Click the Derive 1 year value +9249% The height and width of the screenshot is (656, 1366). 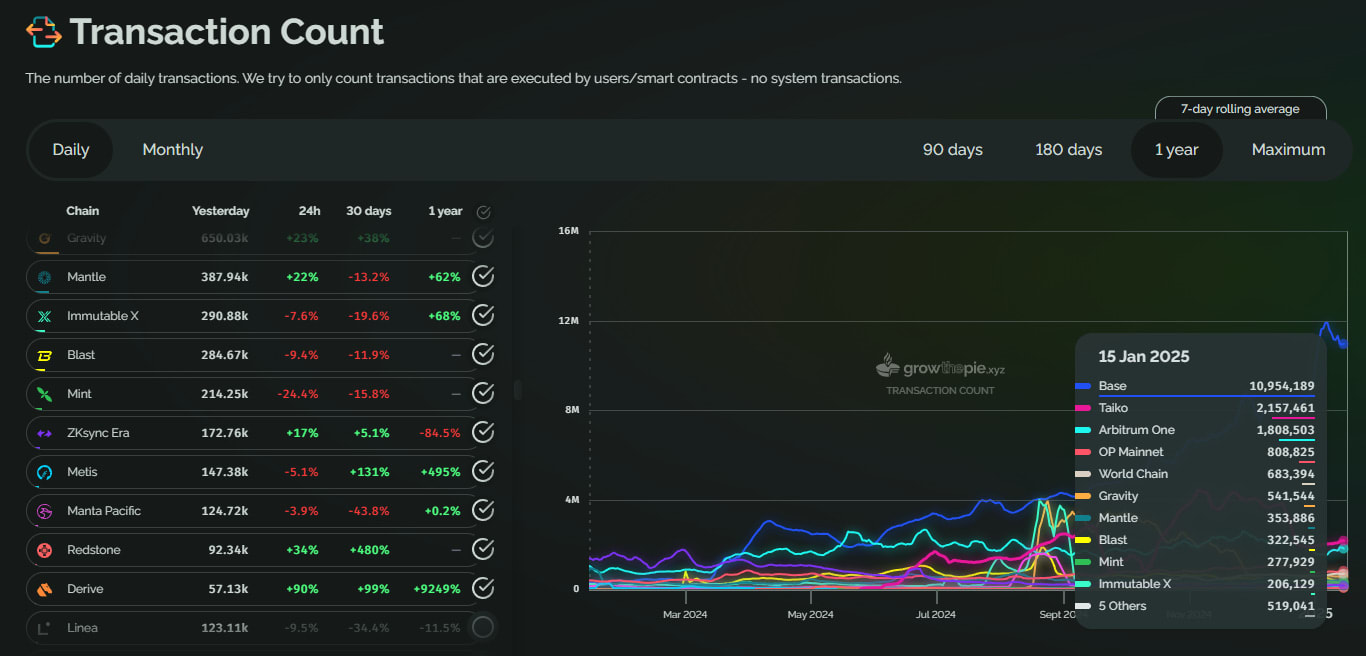(x=437, y=589)
